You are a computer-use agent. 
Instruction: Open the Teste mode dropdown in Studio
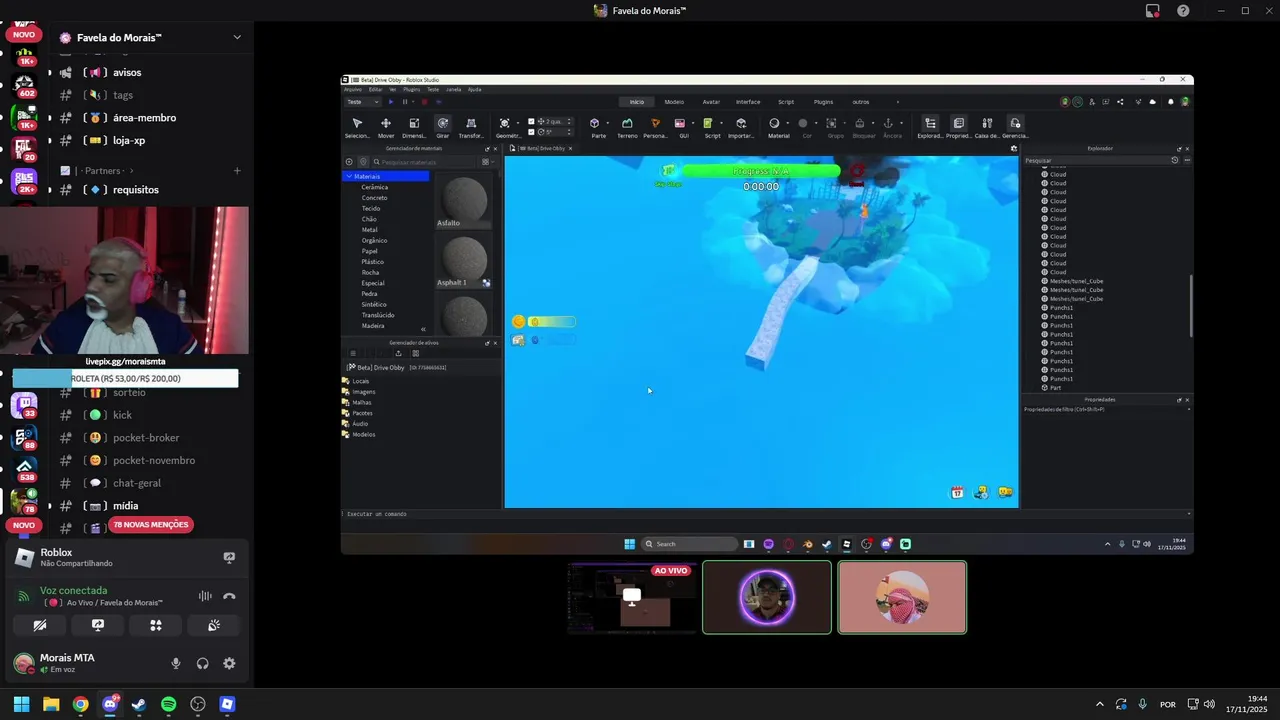363,102
